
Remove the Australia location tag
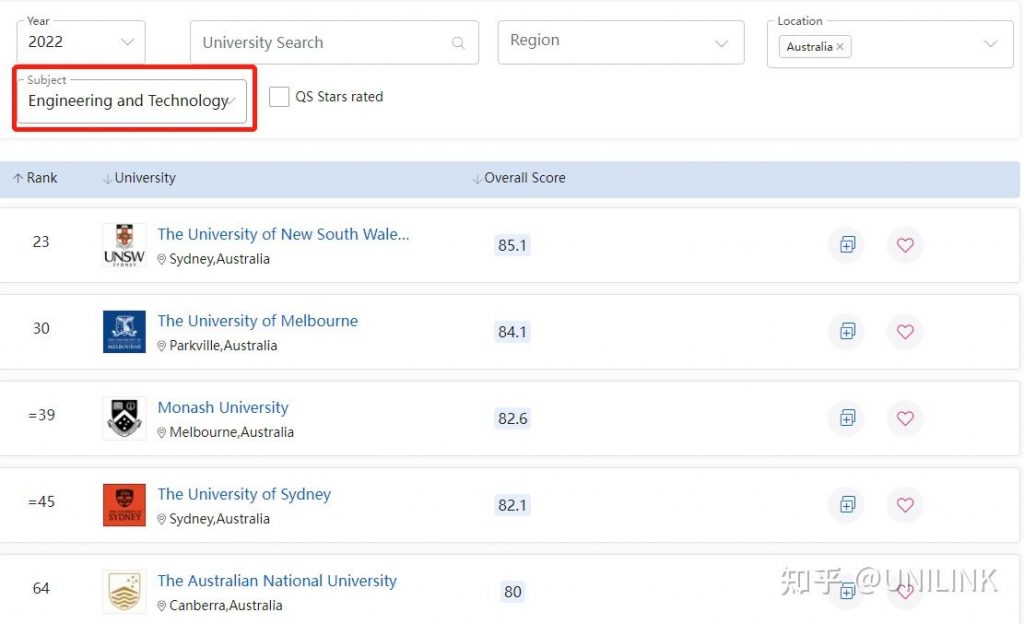840,46
